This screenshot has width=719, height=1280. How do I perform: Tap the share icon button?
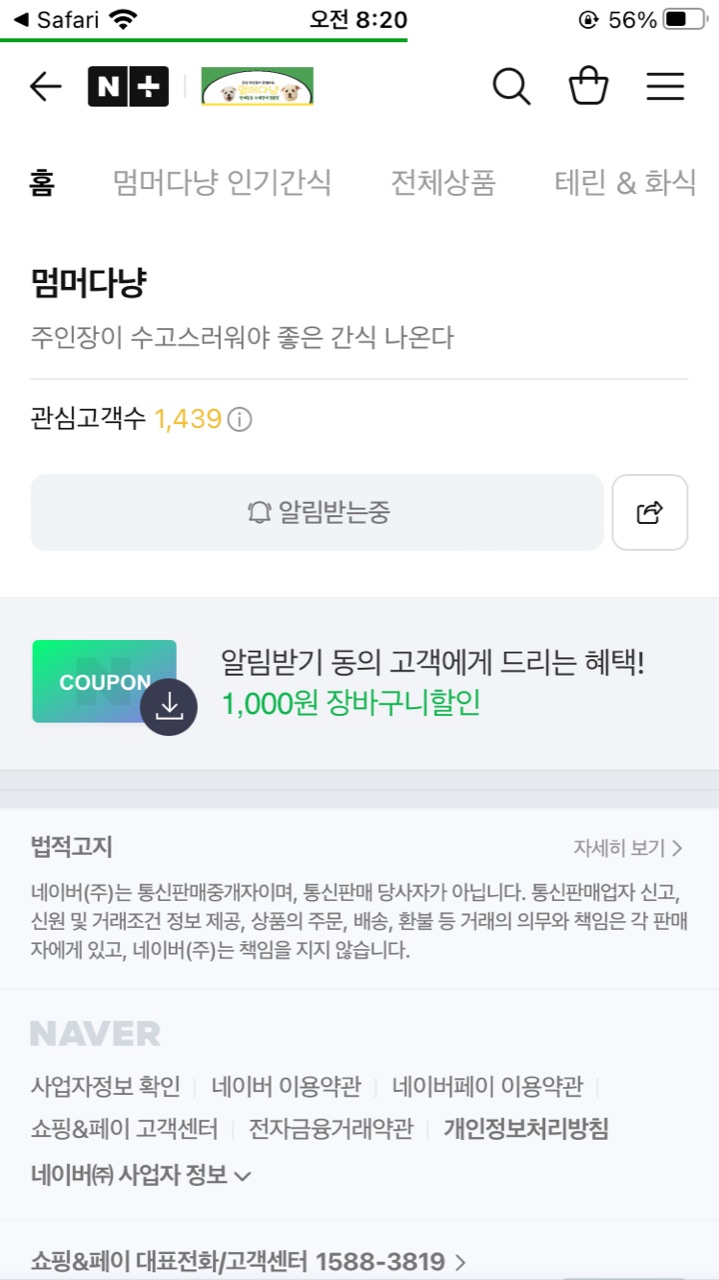[x=650, y=513]
